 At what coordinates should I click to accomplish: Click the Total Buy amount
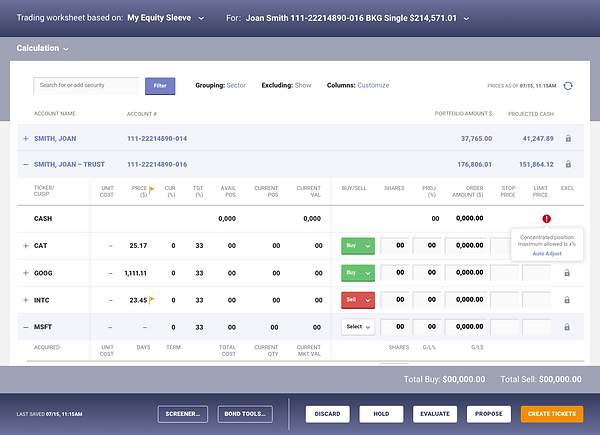[x=464, y=379]
